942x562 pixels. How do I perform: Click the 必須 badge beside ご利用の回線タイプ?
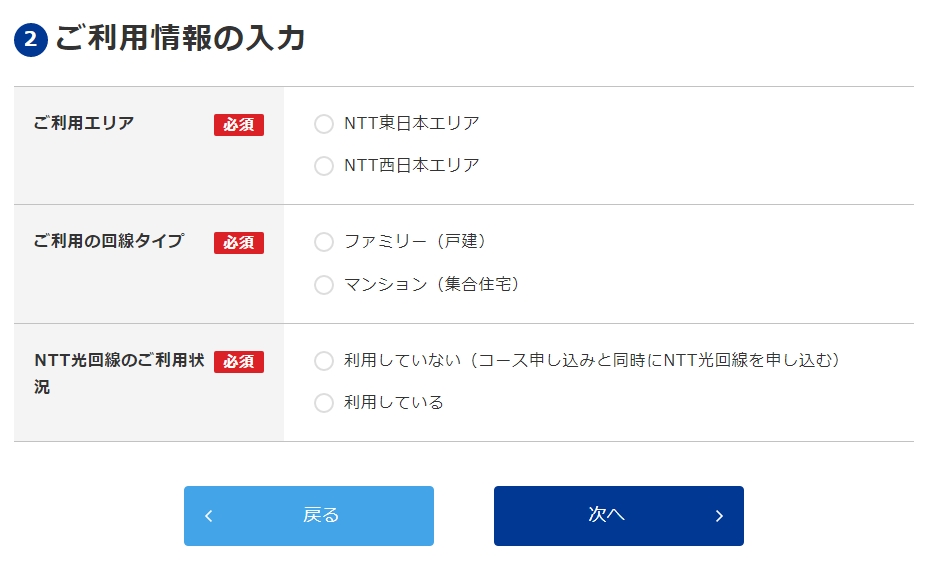(239, 243)
